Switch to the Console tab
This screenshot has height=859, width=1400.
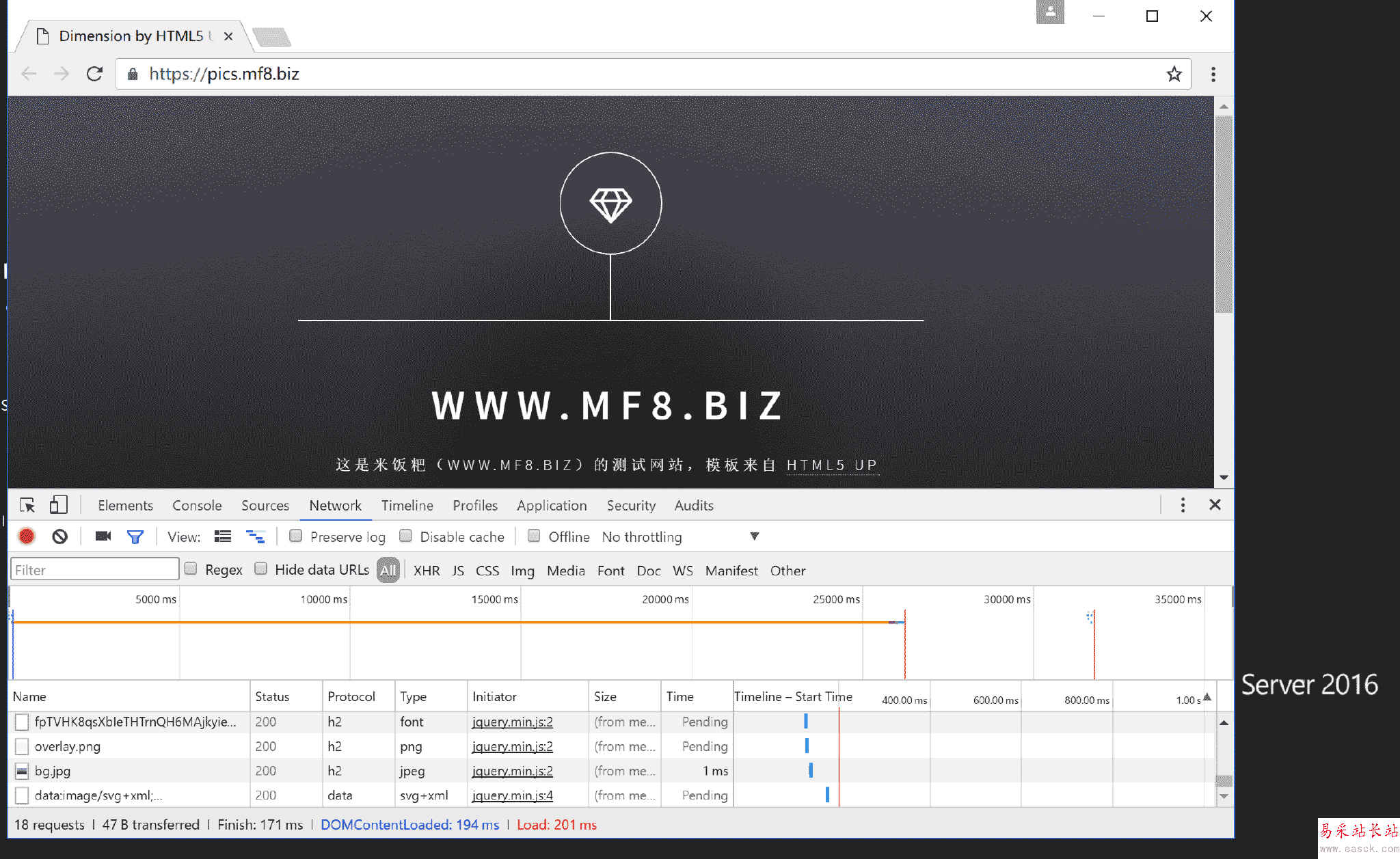point(197,506)
